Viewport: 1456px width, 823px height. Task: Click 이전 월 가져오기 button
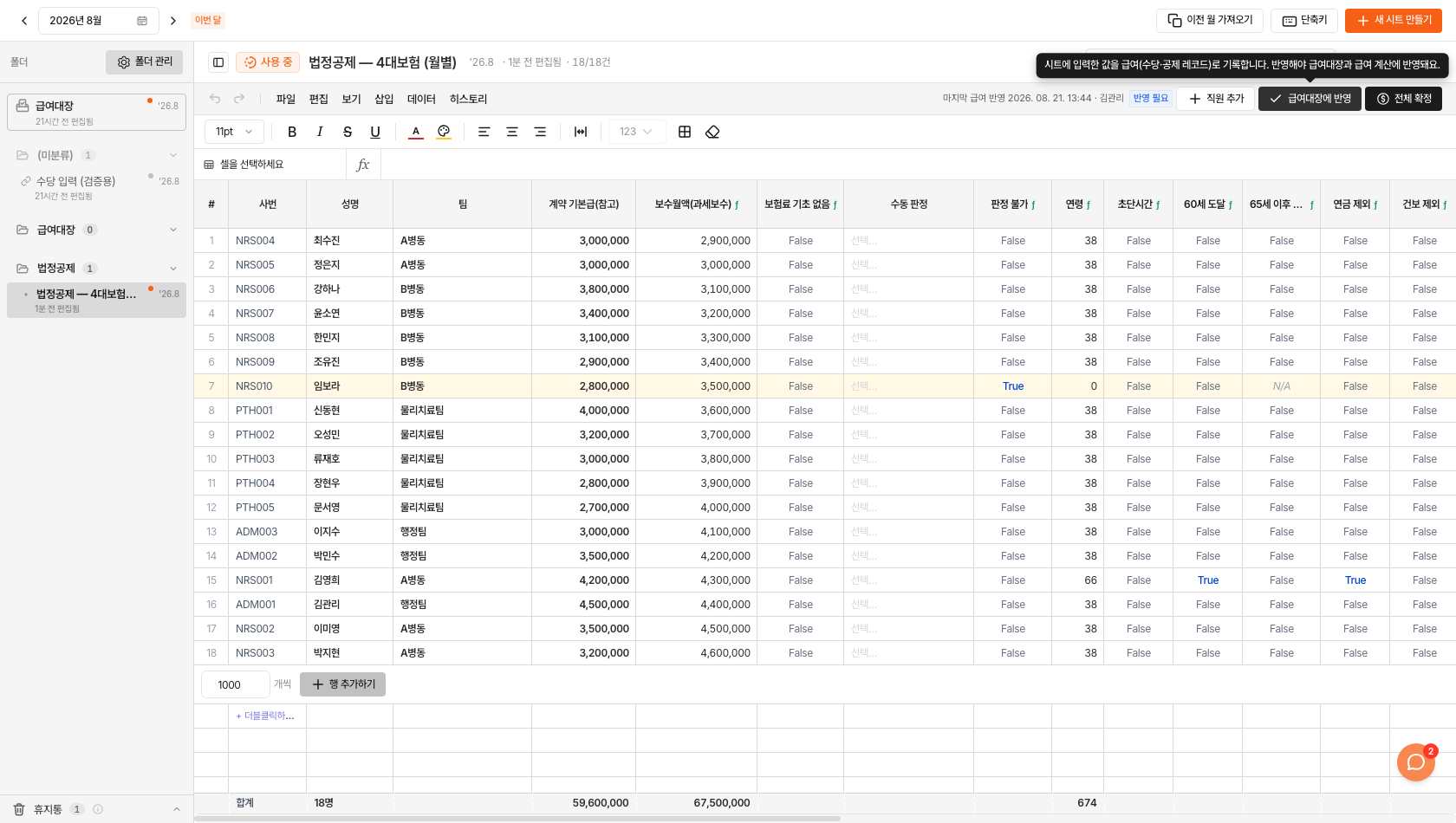pos(1210,21)
